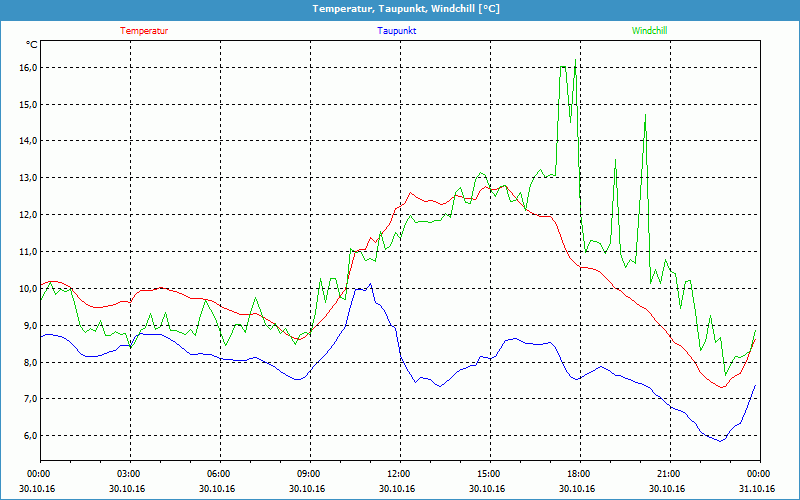Click the 6,0 y-axis value
The width and height of the screenshot is (800, 500).
[30, 436]
